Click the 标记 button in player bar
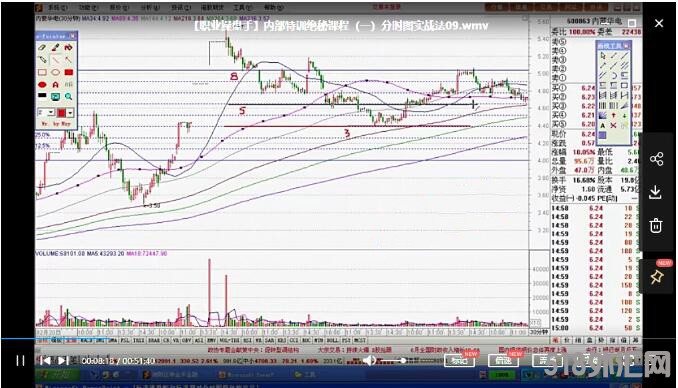Image resolution: width=678 pixels, height=388 pixels. [x=459, y=360]
